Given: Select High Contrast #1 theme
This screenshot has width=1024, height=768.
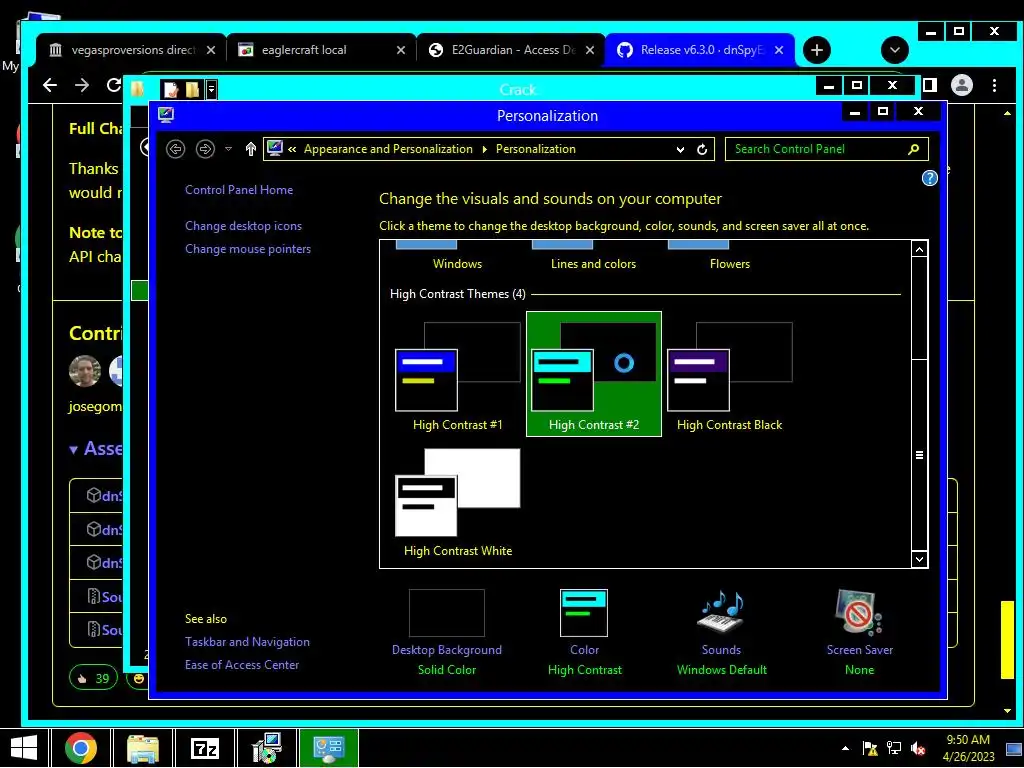Looking at the screenshot, I should 458,376.
